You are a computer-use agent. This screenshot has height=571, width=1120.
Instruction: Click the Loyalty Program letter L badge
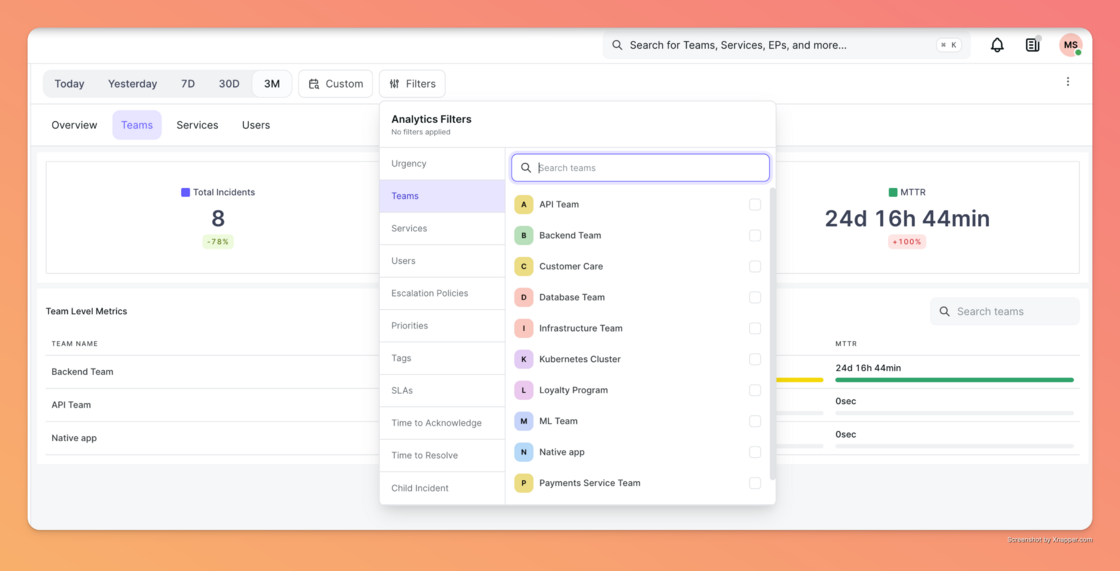[x=524, y=390]
